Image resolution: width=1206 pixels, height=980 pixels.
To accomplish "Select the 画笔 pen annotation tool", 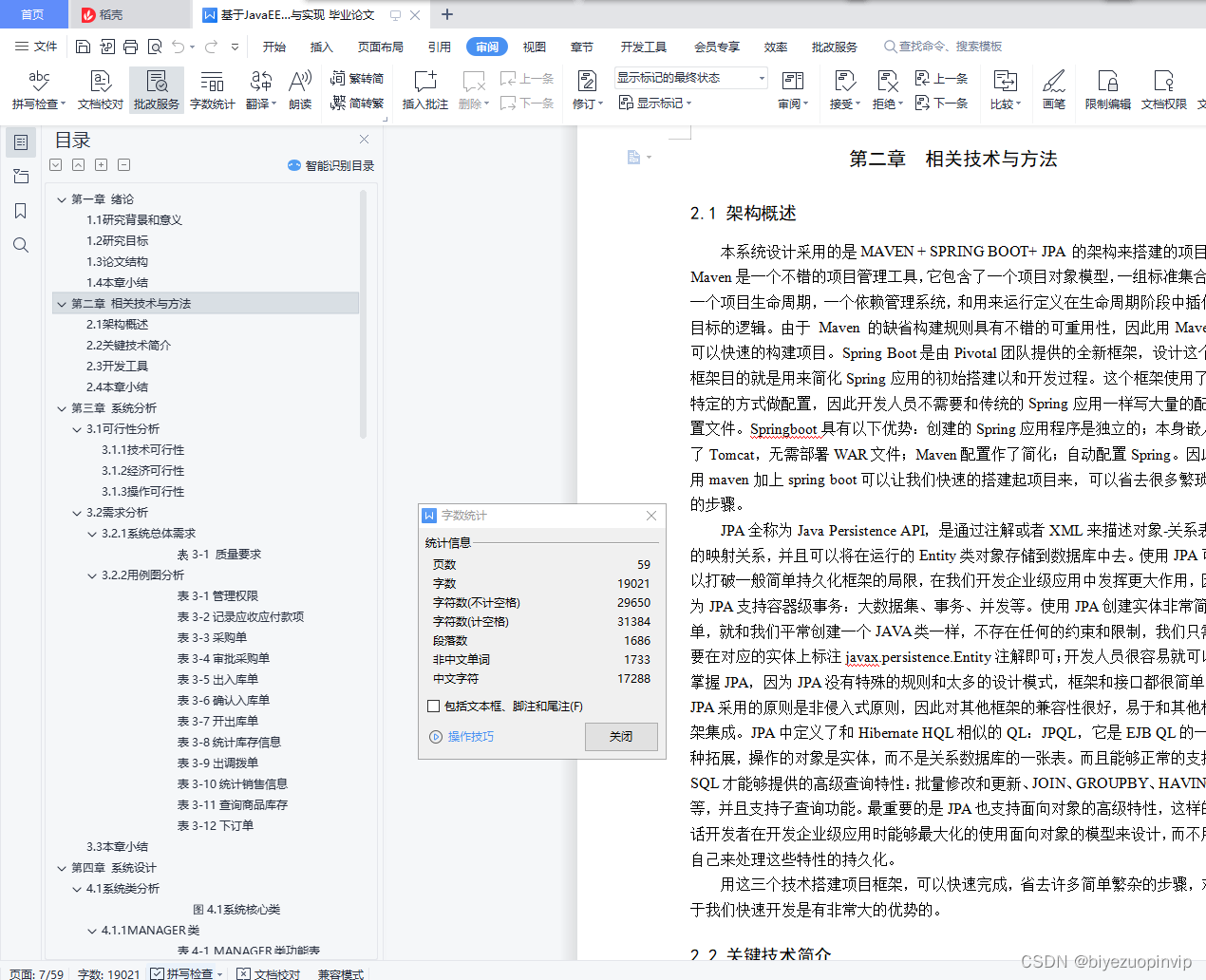I will click(1055, 89).
